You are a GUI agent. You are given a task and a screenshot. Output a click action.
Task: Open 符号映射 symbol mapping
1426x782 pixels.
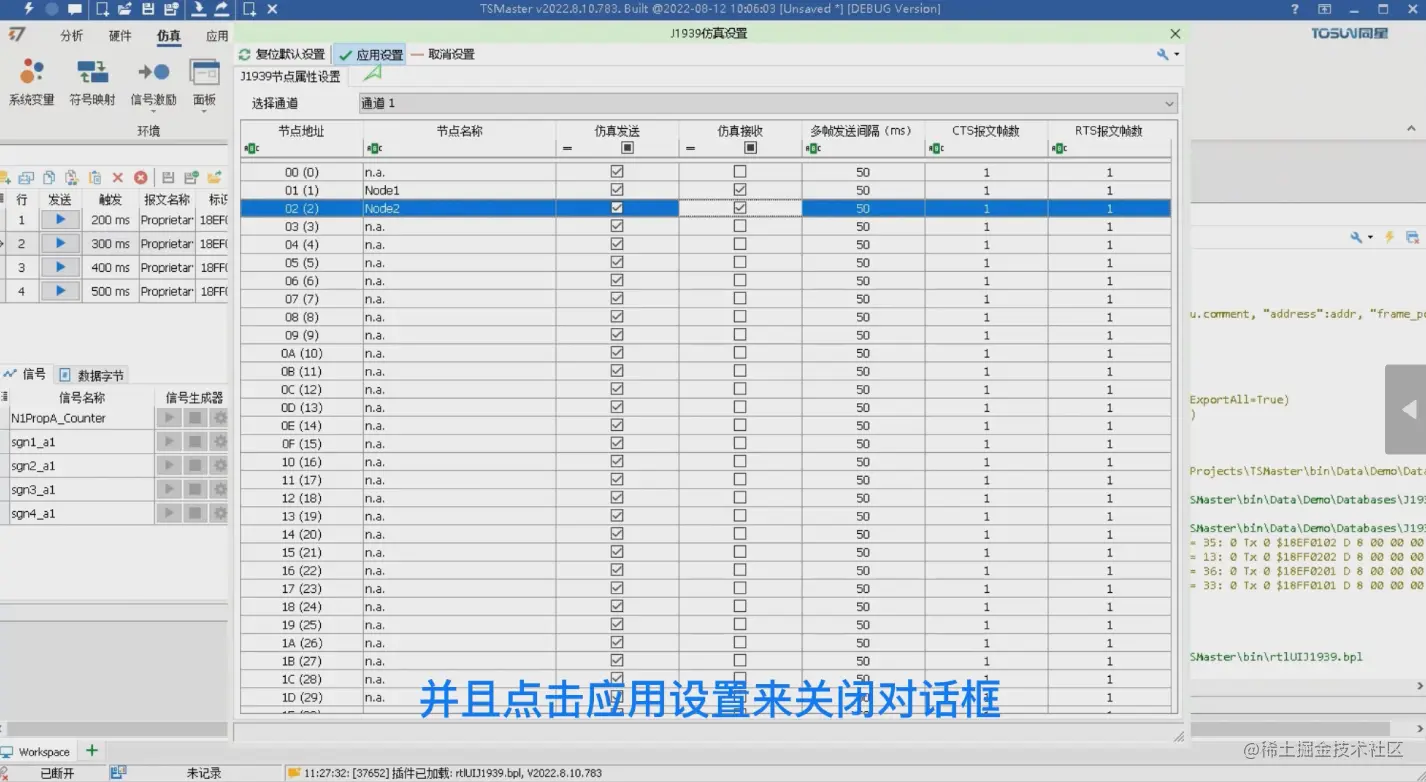(x=92, y=82)
